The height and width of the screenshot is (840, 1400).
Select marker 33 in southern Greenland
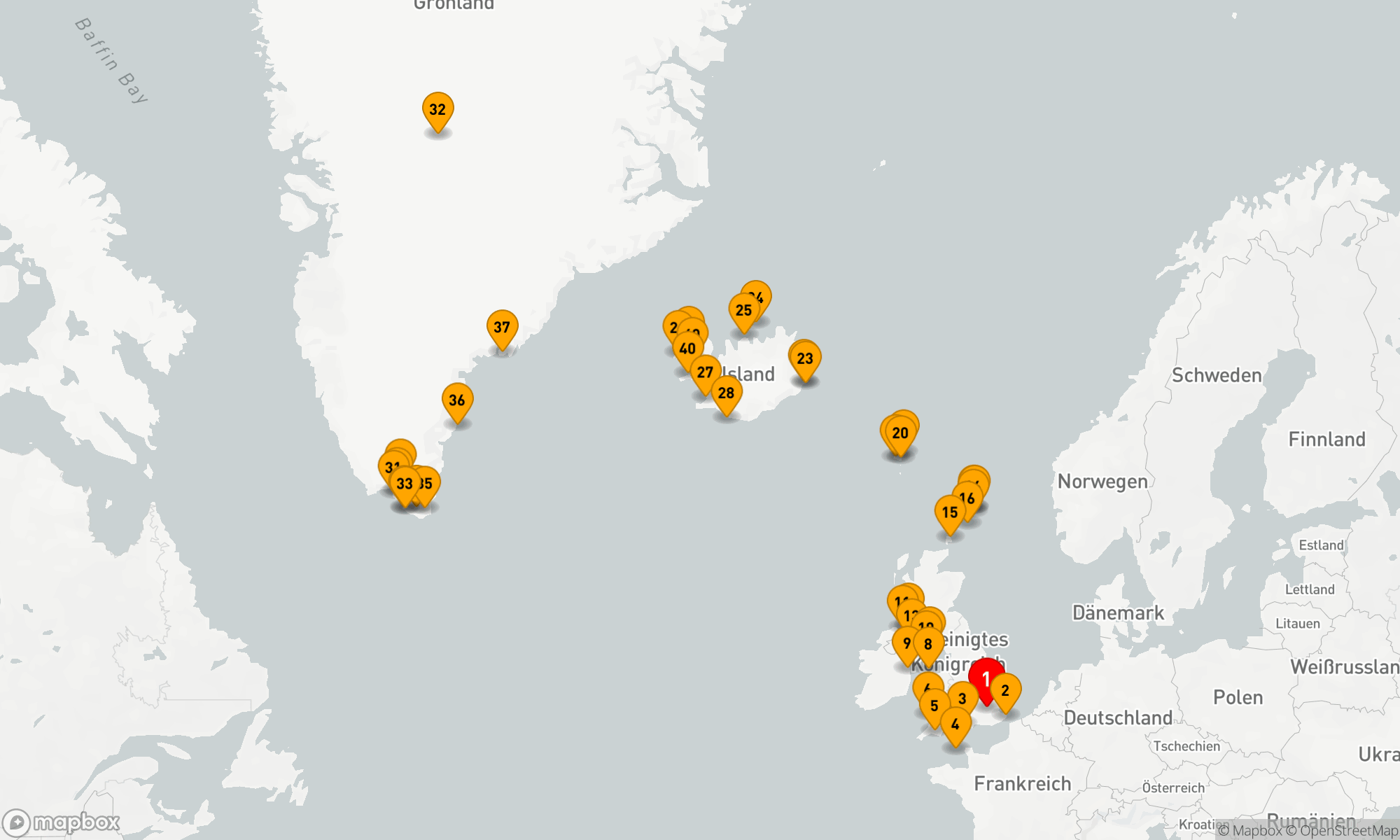(404, 484)
